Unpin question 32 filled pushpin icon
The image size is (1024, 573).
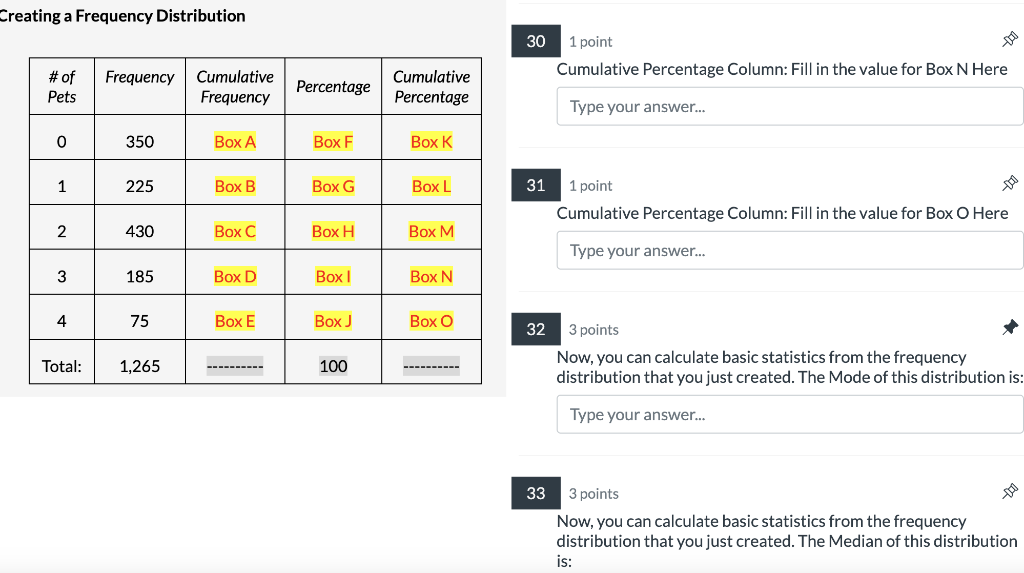(1010, 327)
